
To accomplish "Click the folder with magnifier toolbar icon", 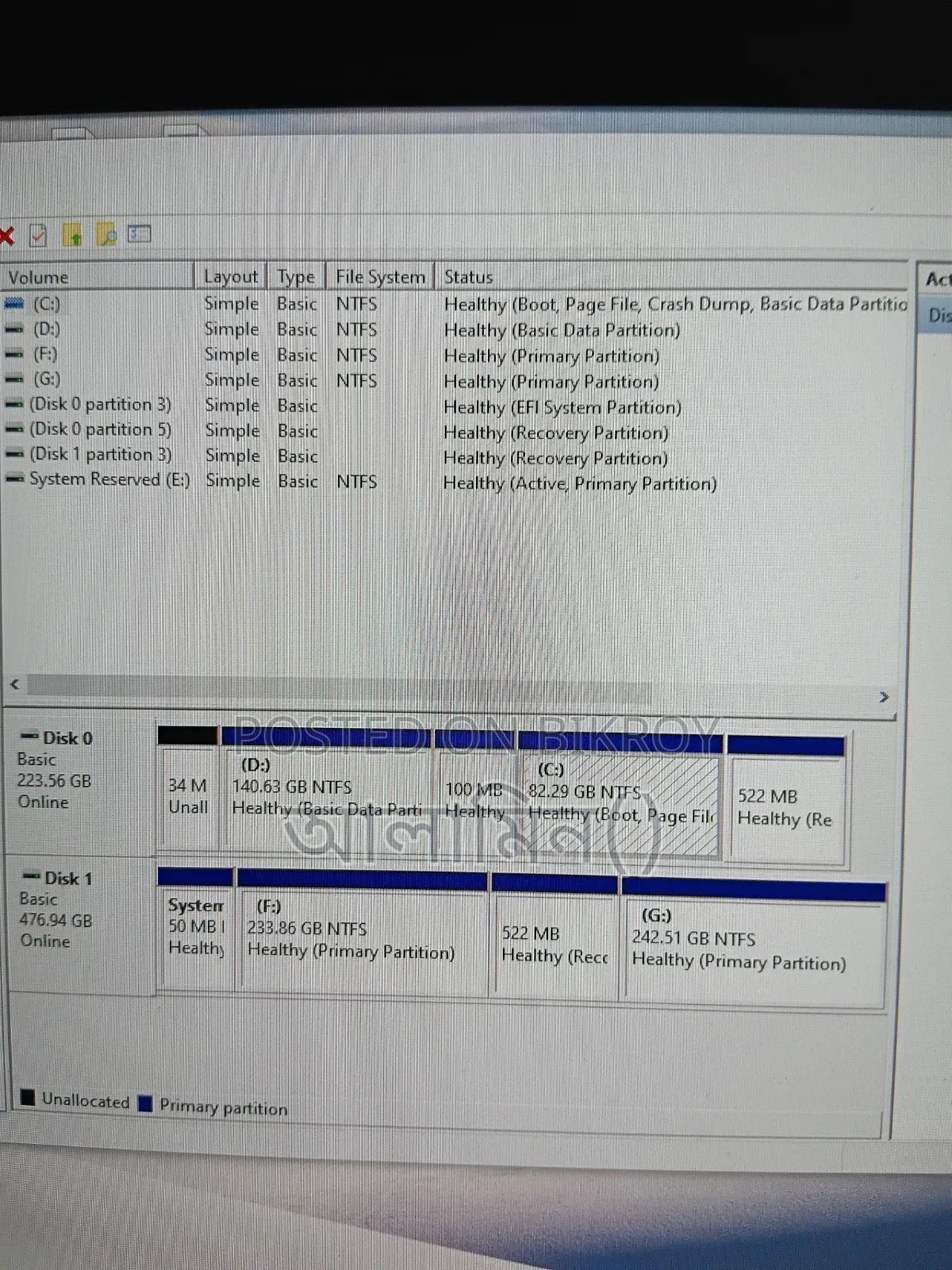I will click(106, 235).
